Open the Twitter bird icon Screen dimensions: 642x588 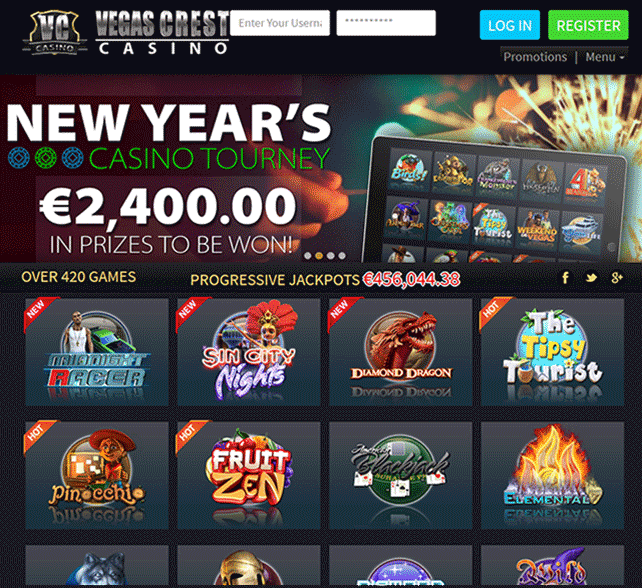click(x=591, y=278)
